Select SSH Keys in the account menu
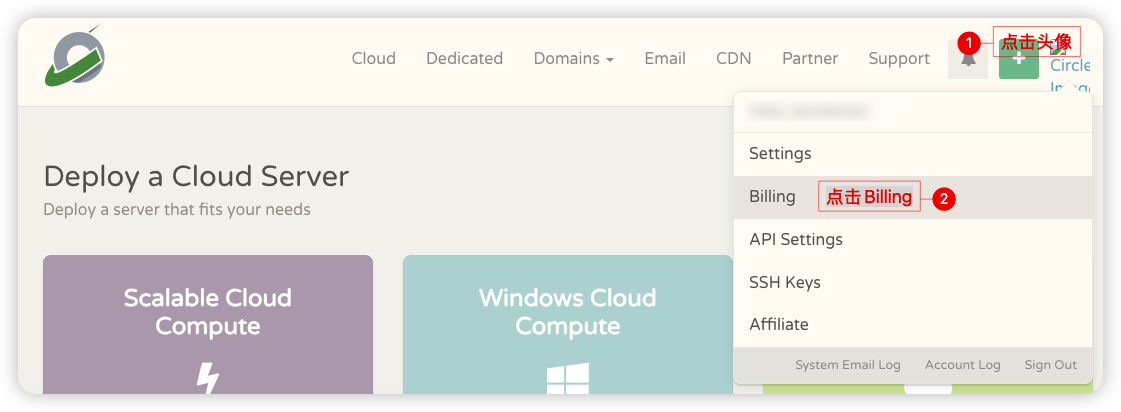 click(x=784, y=282)
